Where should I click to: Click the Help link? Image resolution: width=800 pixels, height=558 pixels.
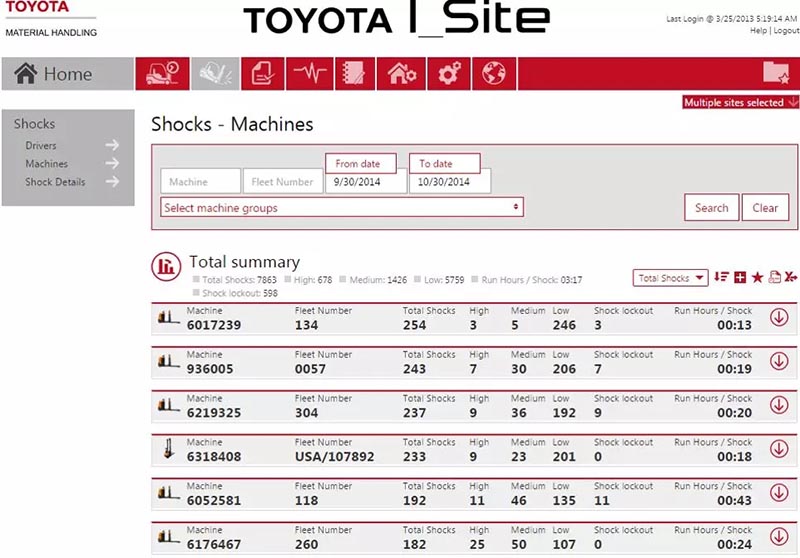point(758,31)
